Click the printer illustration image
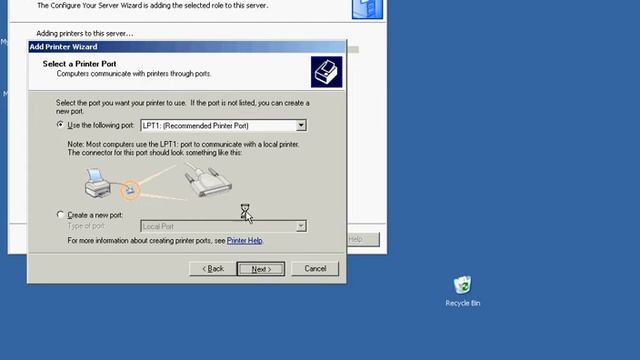Image resolution: width=640 pixels, height=360 pixels. click(98, 183)
